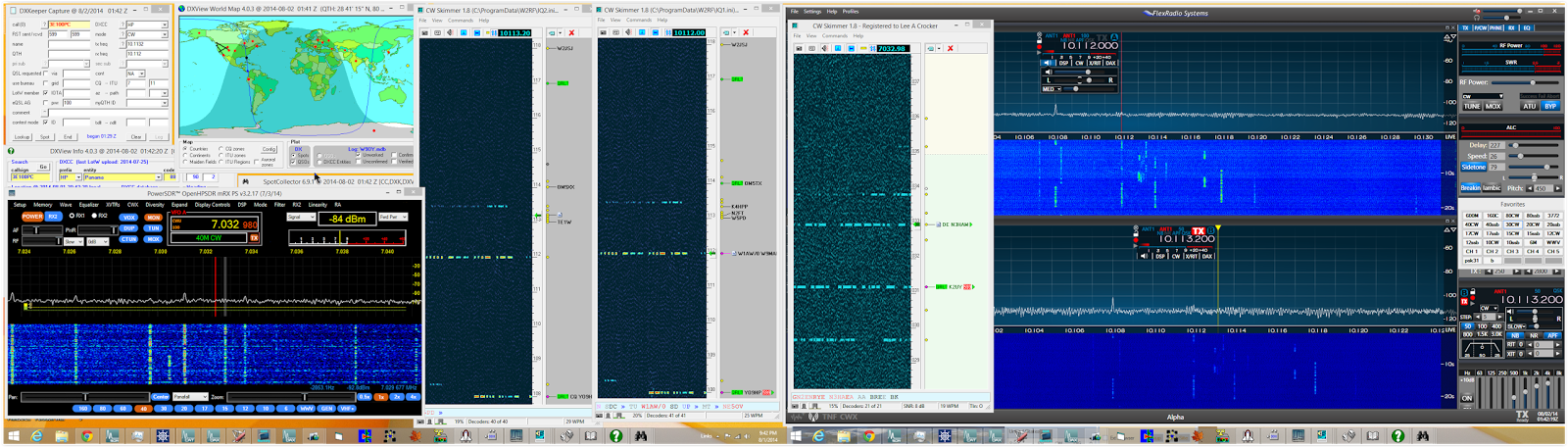Click the red X icon in third CW Skimmer
Viewport: 1568px width, 447px height.
(951, 48)
